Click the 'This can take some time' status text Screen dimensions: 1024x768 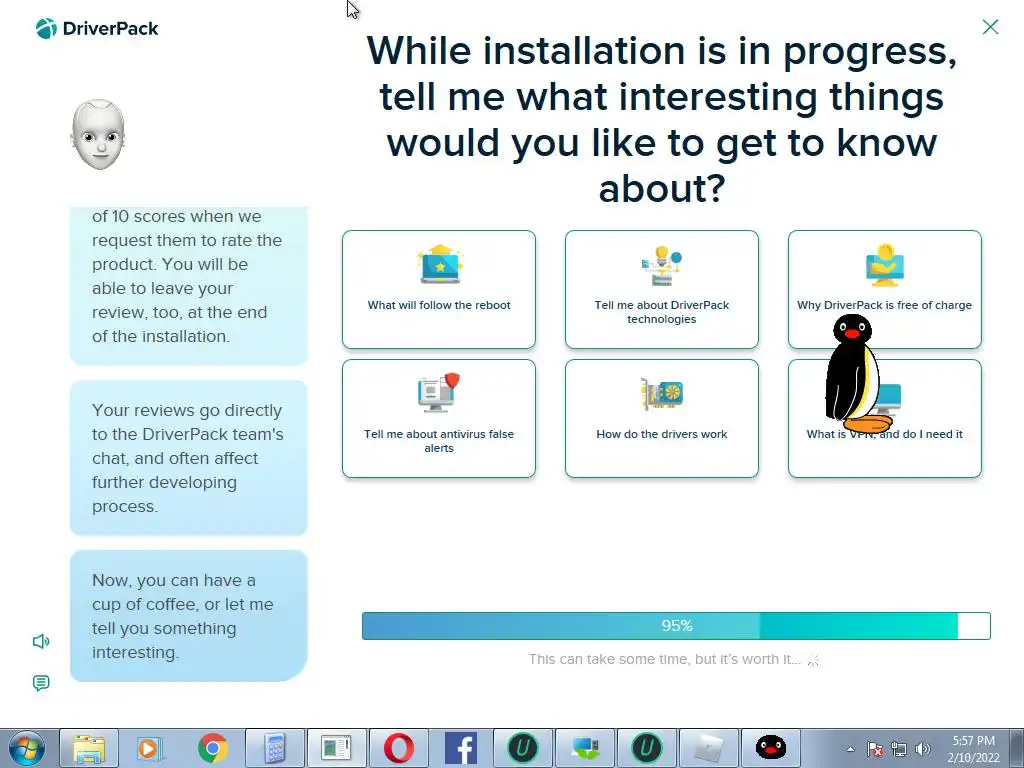point(664,659)
